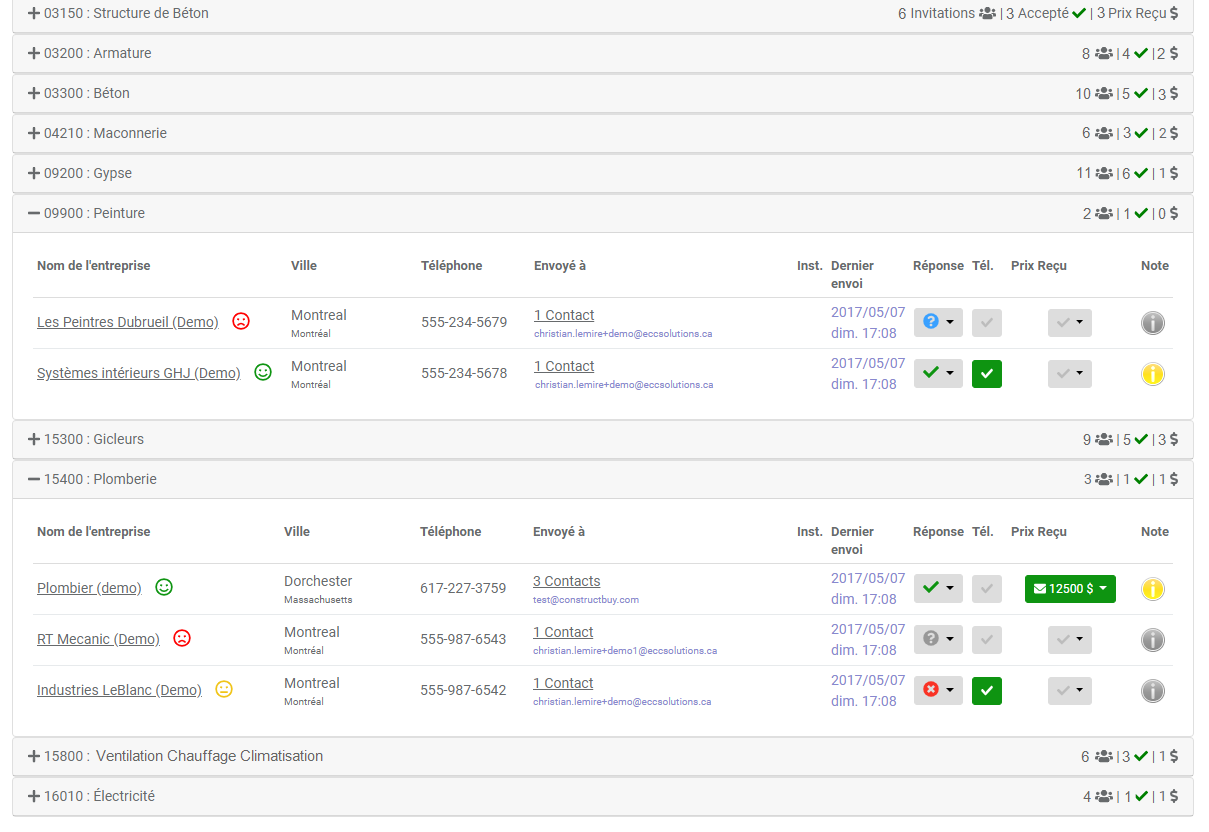
Task: Open yellow note icon for Plombier (demo)
Action: click(x=1153, y=589)
